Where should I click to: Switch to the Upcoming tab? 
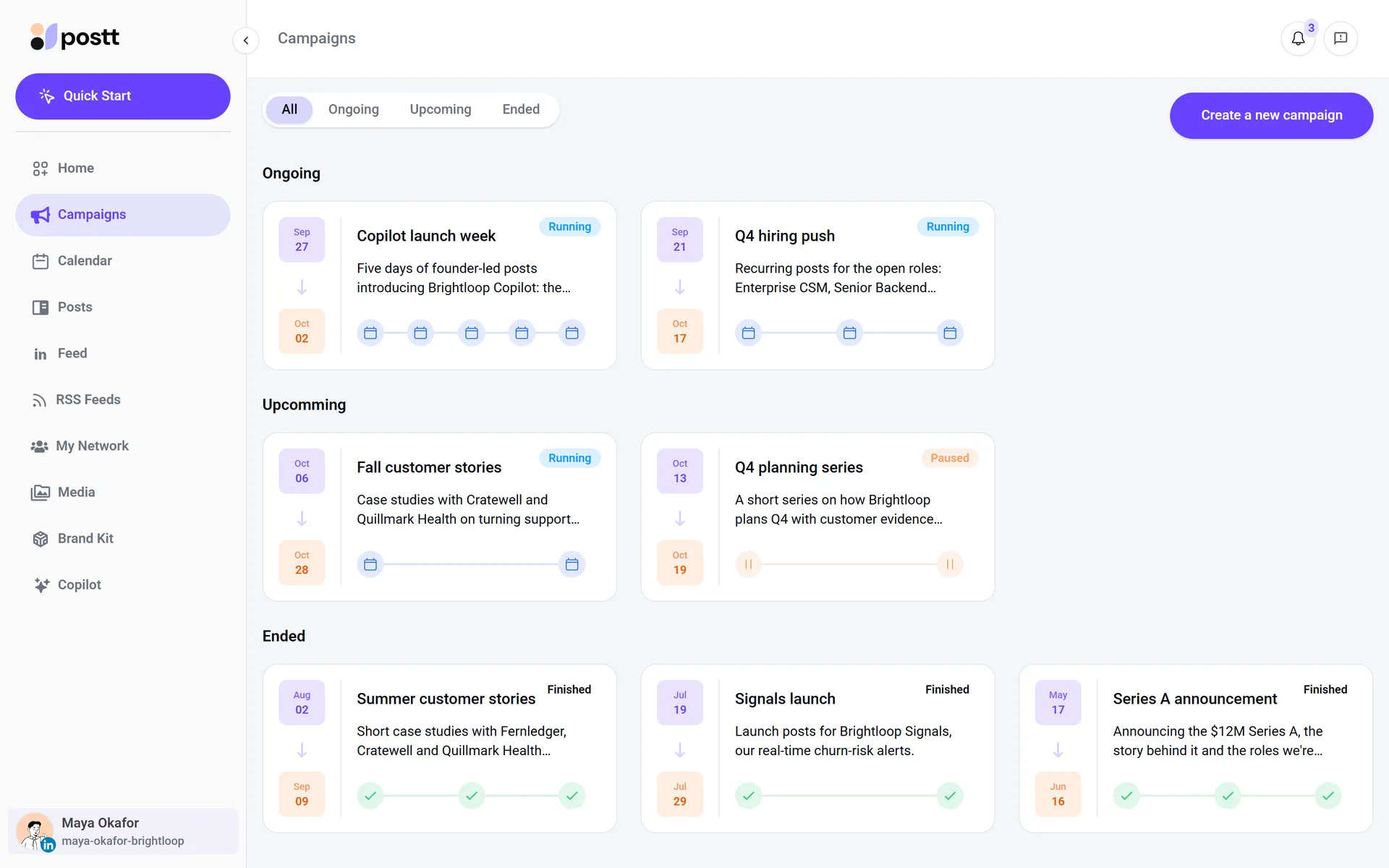[x=441, y=109]
